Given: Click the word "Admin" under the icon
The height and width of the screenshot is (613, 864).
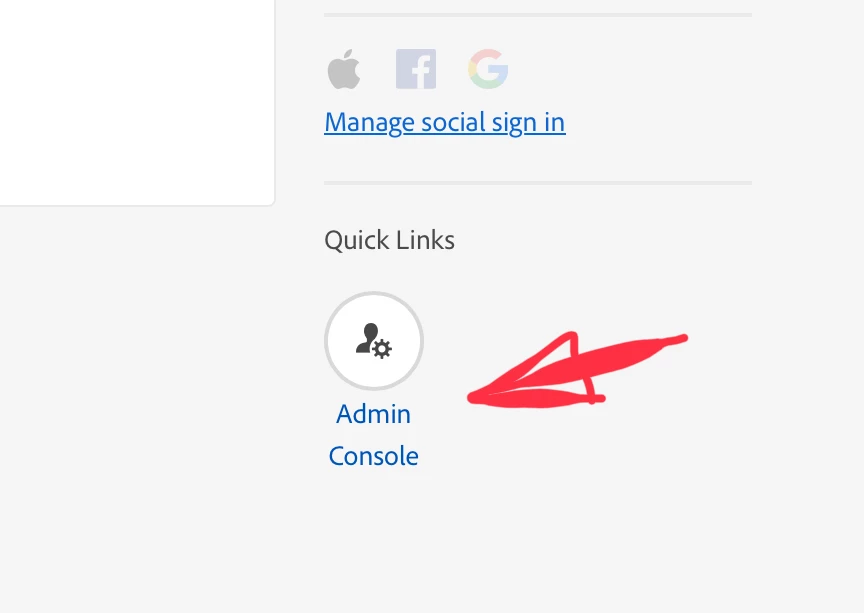Looking at the screenshot, I should 374,414.
